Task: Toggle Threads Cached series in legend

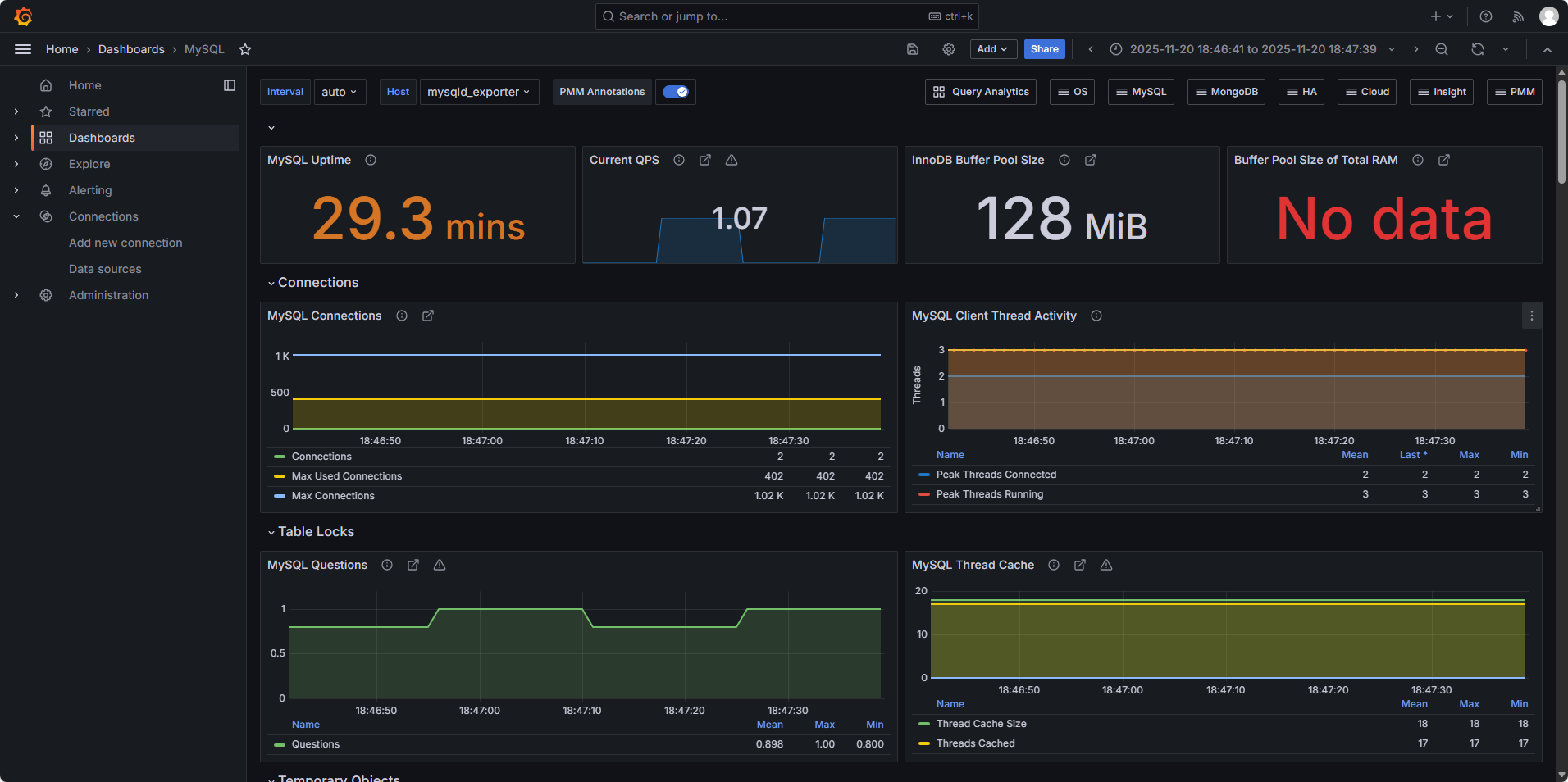Action: point(976,743)
